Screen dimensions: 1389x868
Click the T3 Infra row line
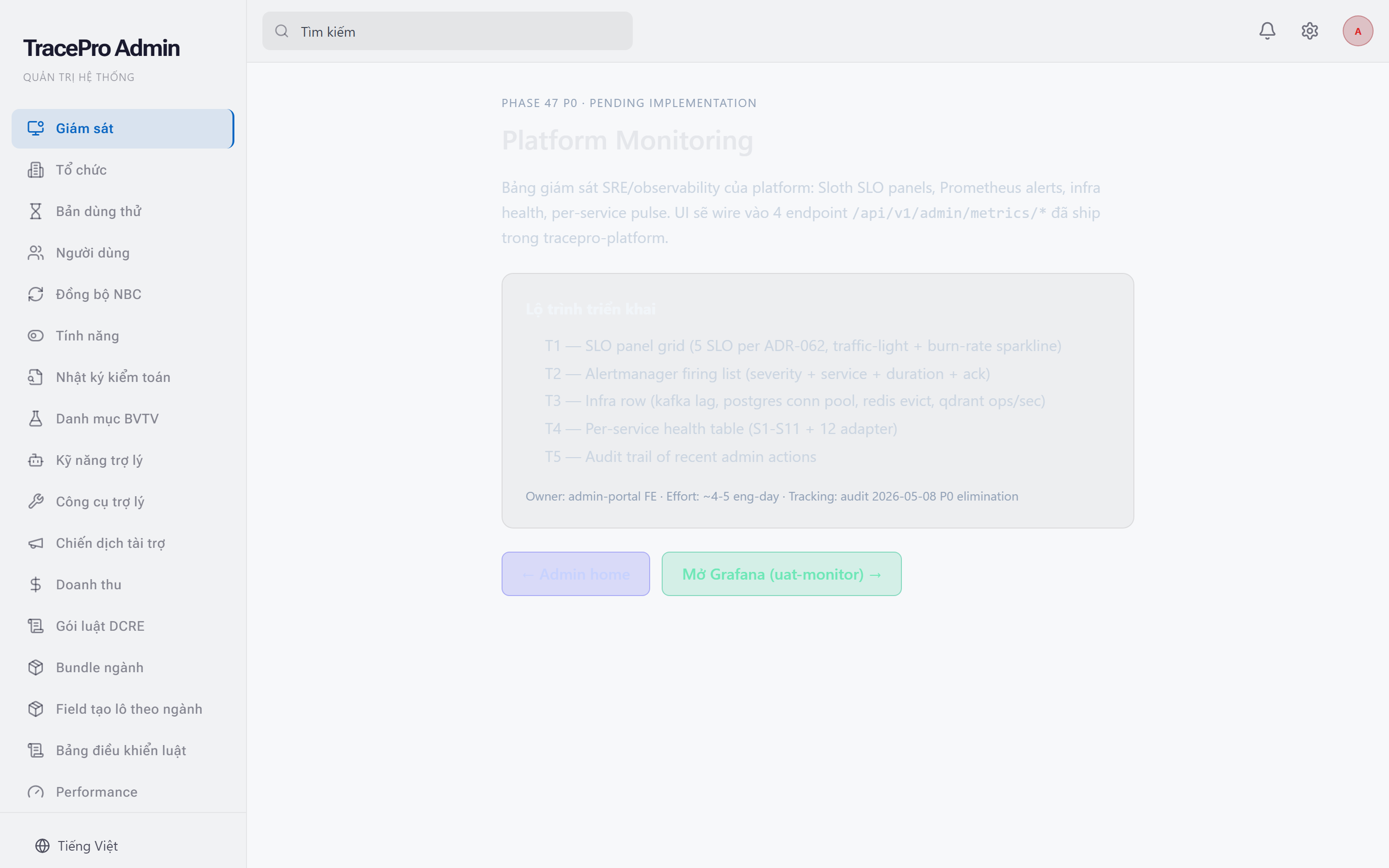(795, 401)
